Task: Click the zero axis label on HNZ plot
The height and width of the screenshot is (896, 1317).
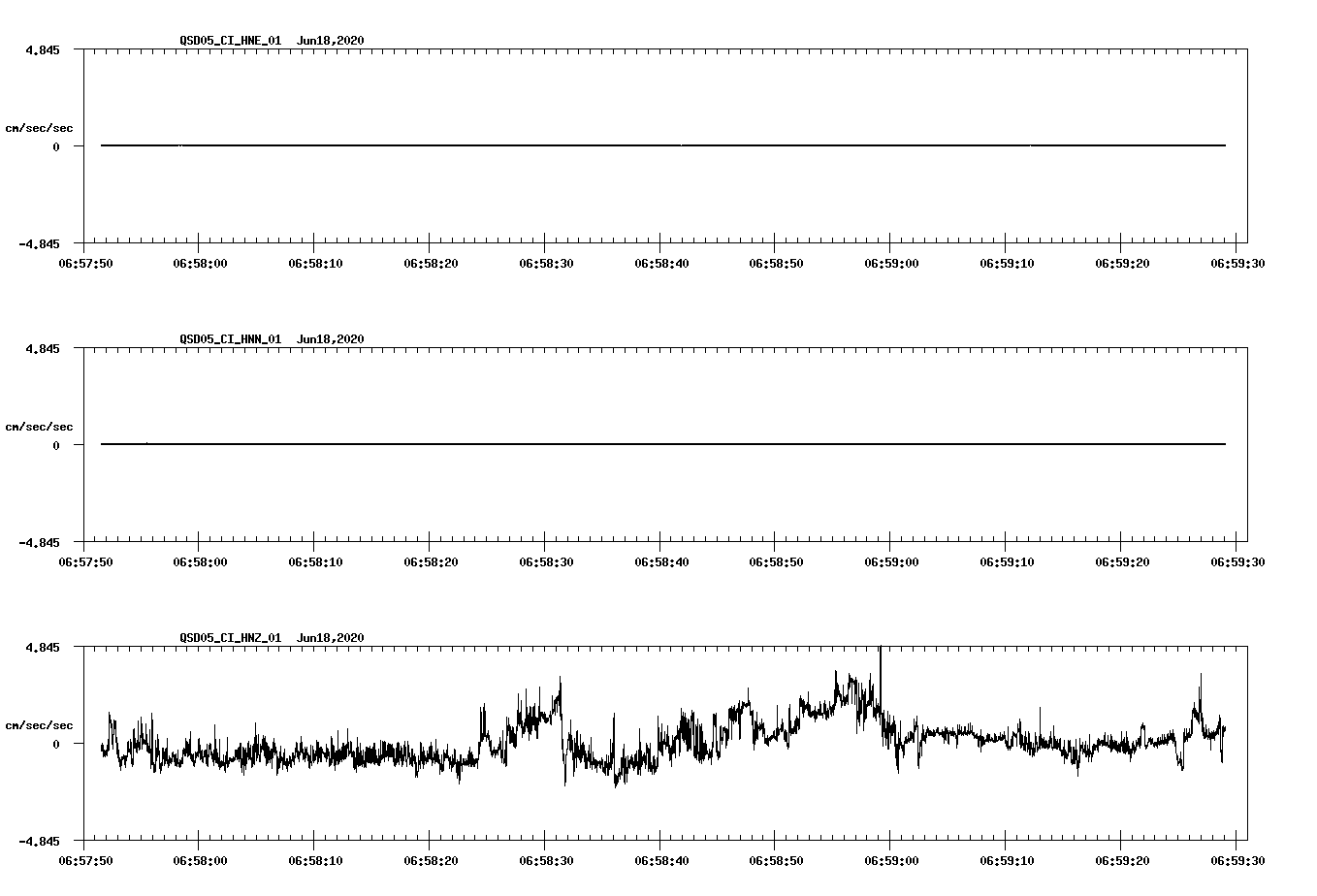Action: [56, 744]
